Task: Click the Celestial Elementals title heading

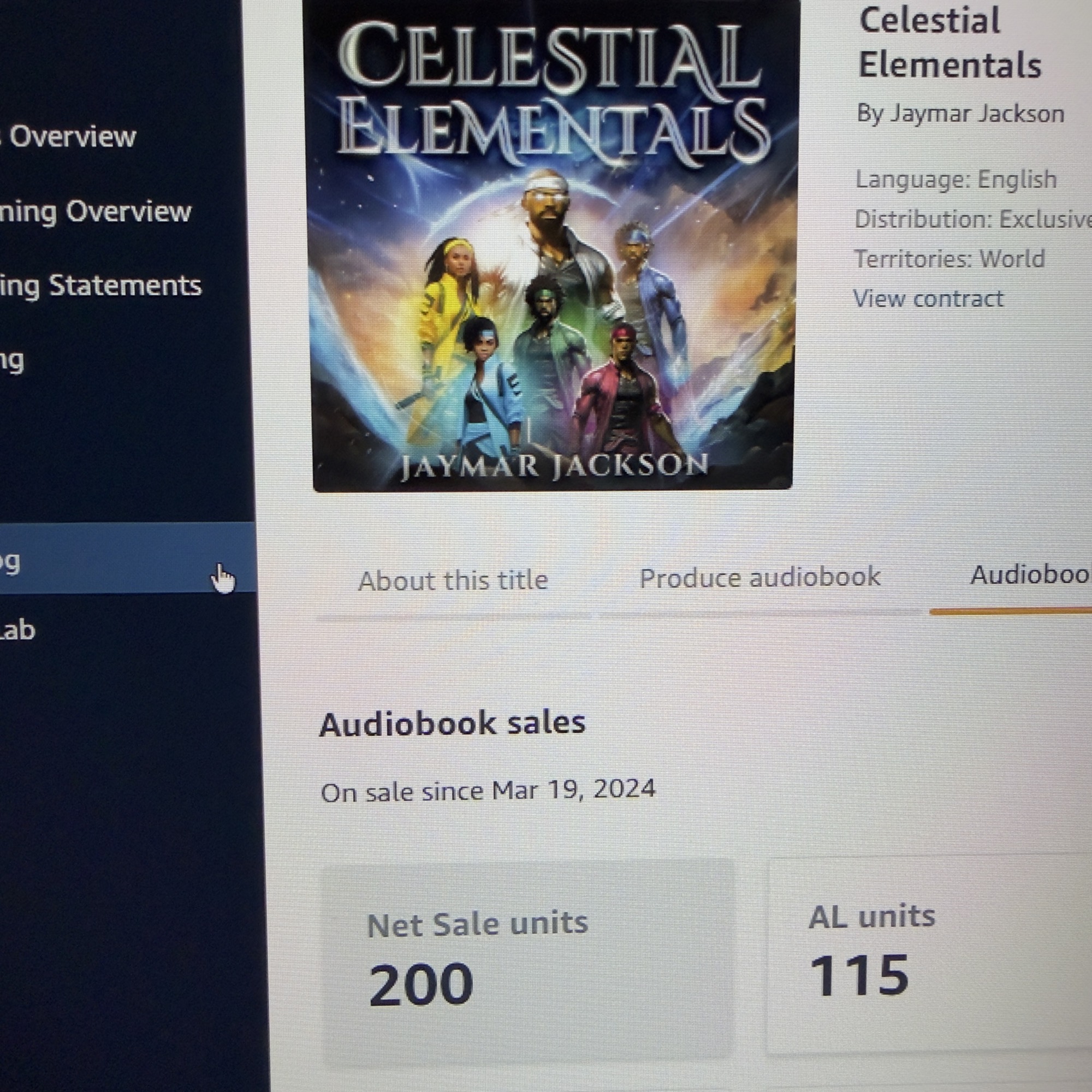Action: click(949, 43)
